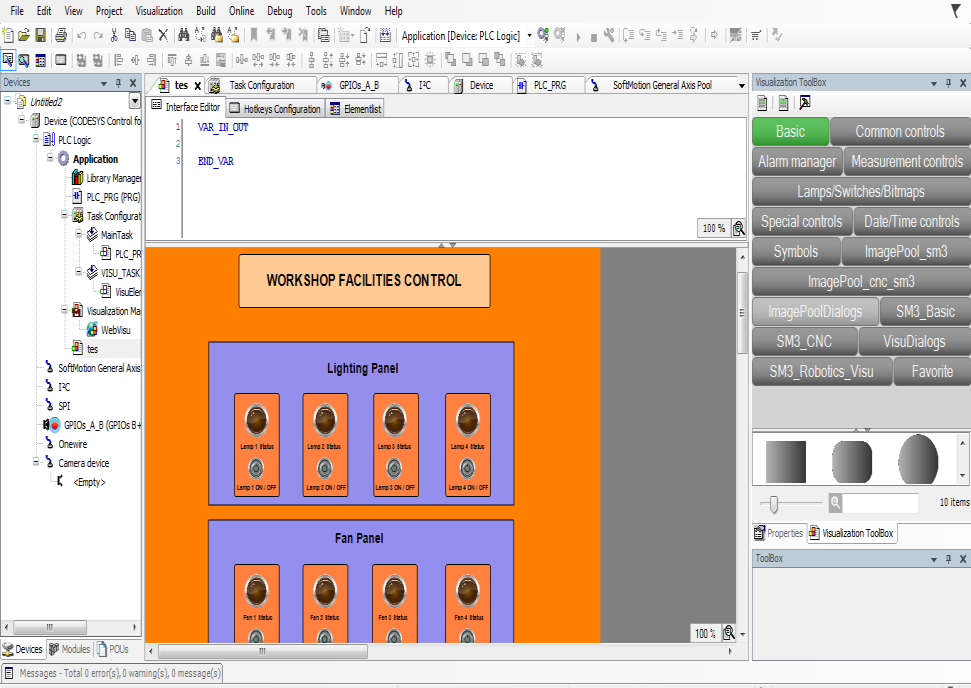Screen dimensions: 971x688
Task: Click the zoom magnifier icon in the interface editor
Action: (739, 228)
